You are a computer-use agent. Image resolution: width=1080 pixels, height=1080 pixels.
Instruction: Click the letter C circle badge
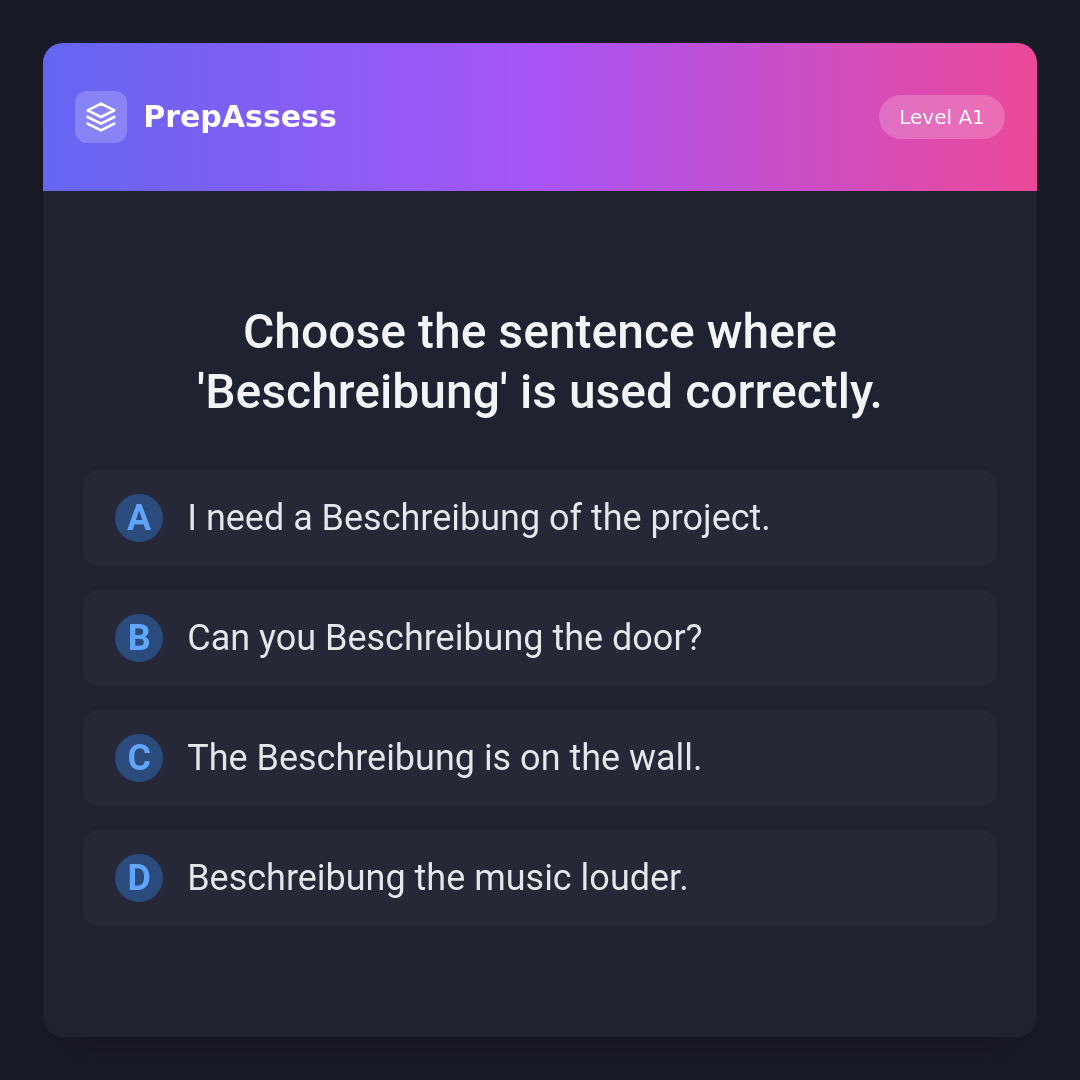[x=139, y=758]
